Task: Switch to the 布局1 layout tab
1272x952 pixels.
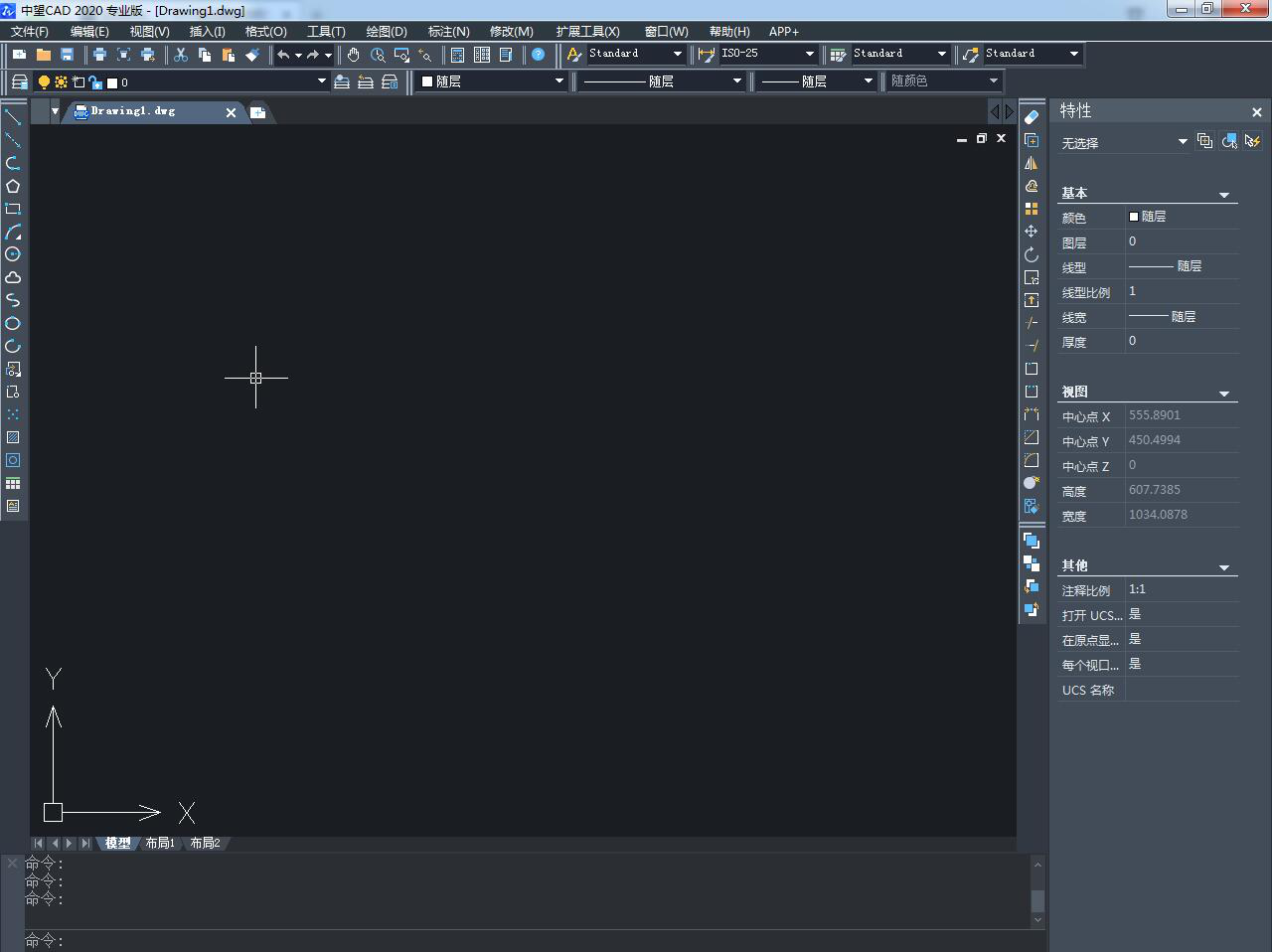Action: pos(159,843)
